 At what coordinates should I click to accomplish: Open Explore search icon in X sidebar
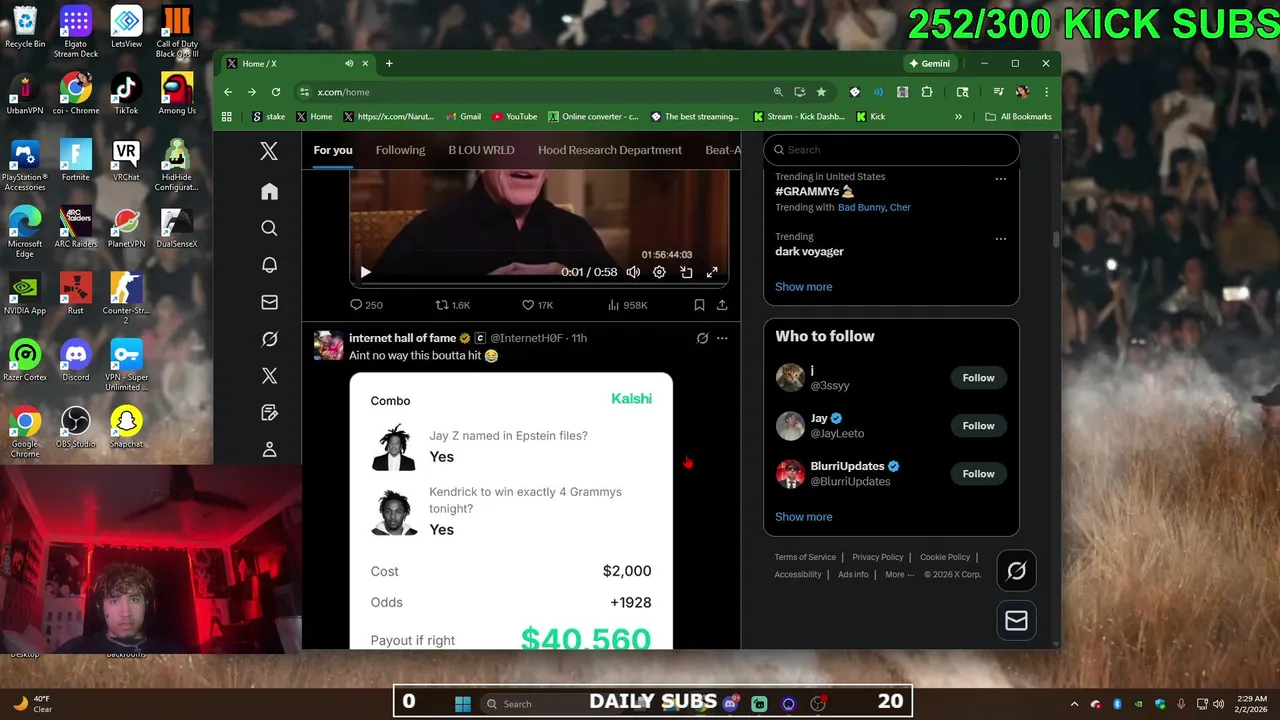point(269,228)
